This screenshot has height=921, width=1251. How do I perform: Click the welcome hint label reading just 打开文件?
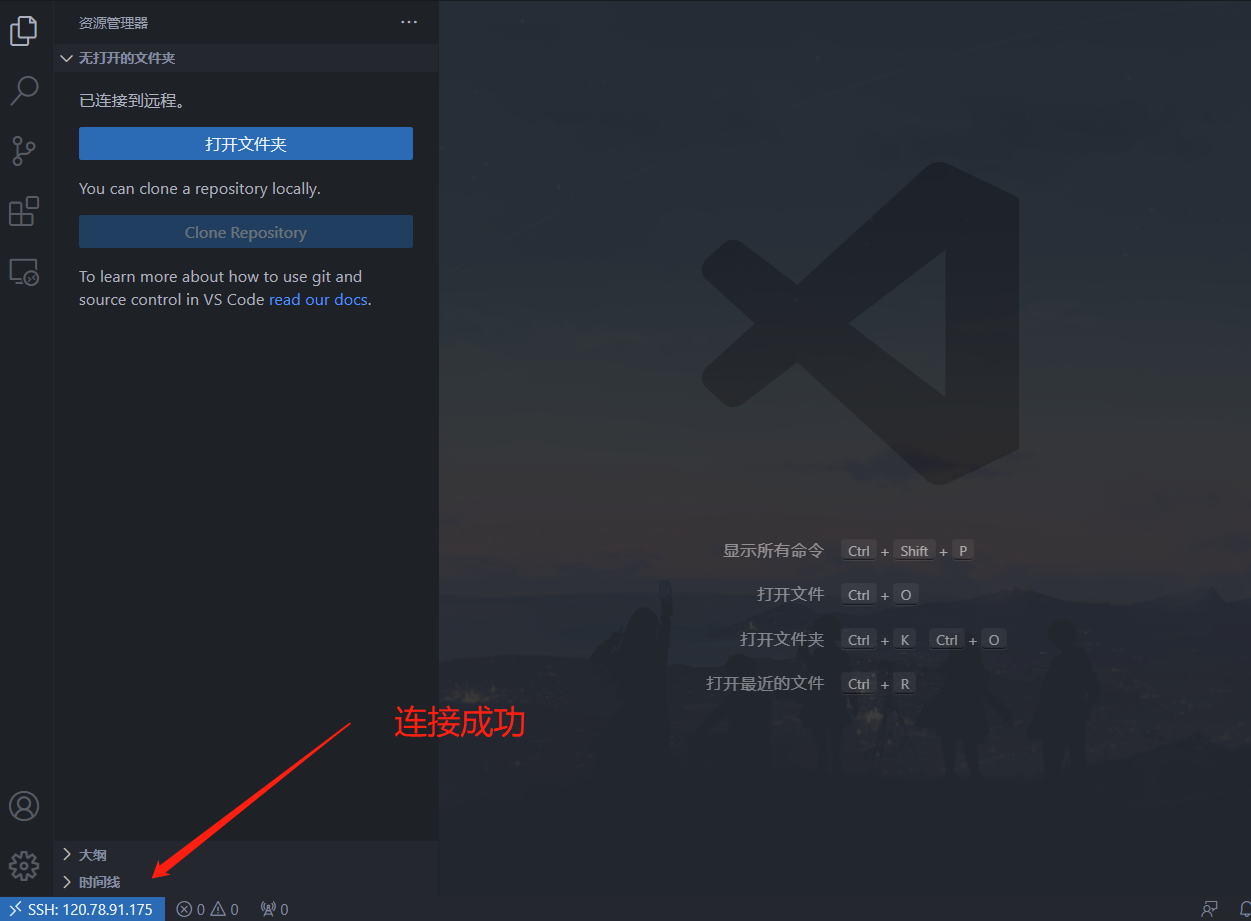pos(791,594)
